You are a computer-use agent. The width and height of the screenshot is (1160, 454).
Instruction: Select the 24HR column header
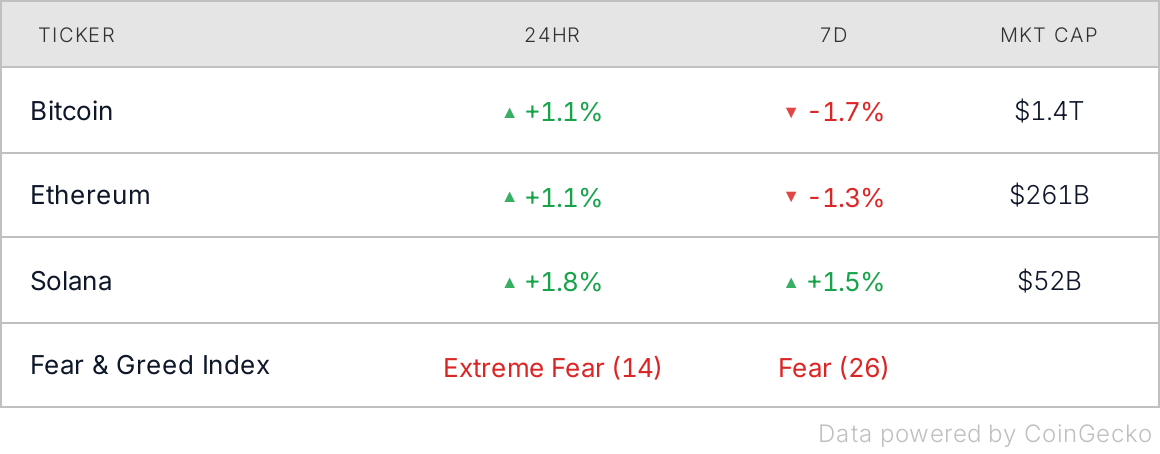pyautogui.click(x=552, y=35)
